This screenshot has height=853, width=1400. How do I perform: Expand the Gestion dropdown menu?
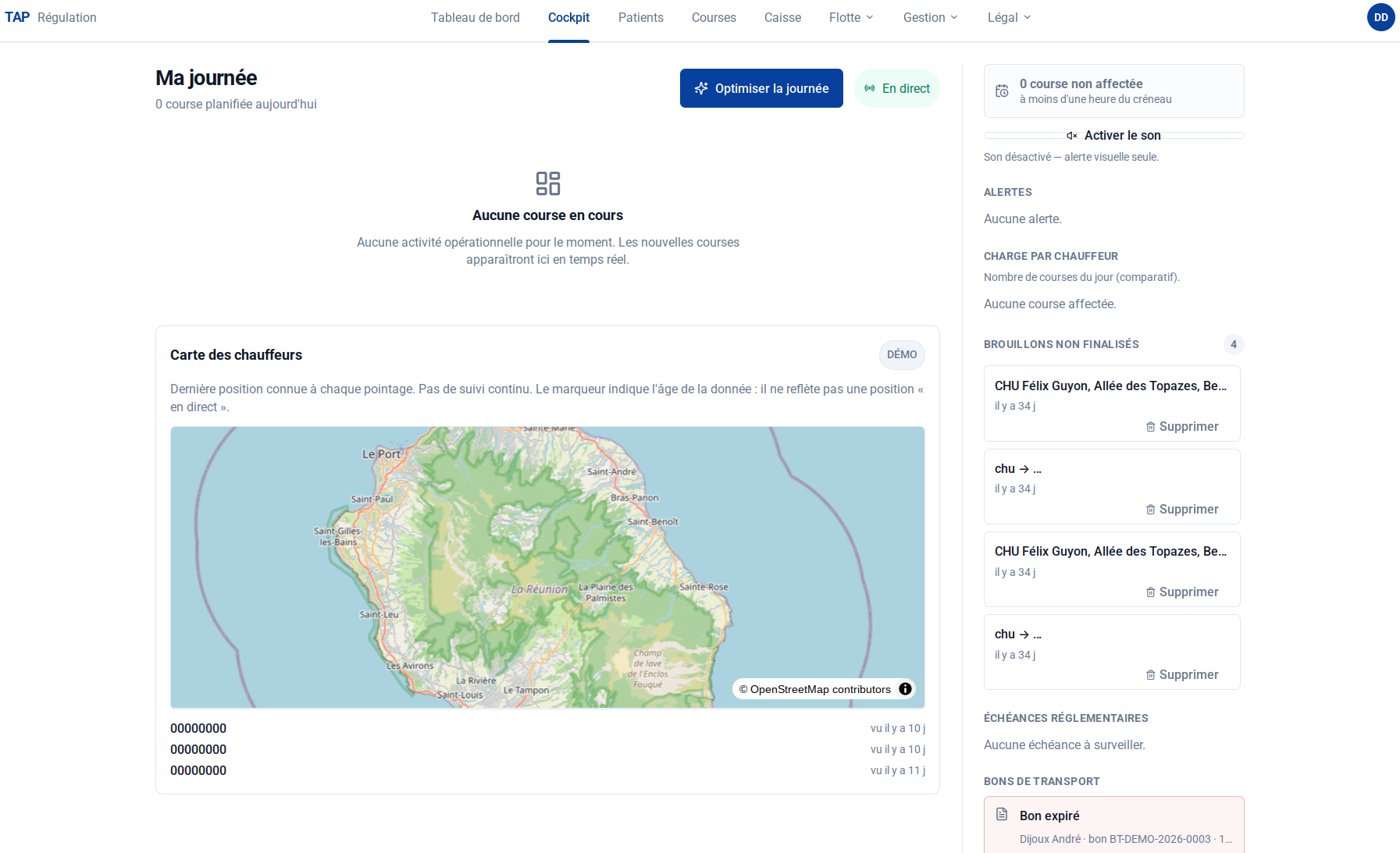pos(930,17)
